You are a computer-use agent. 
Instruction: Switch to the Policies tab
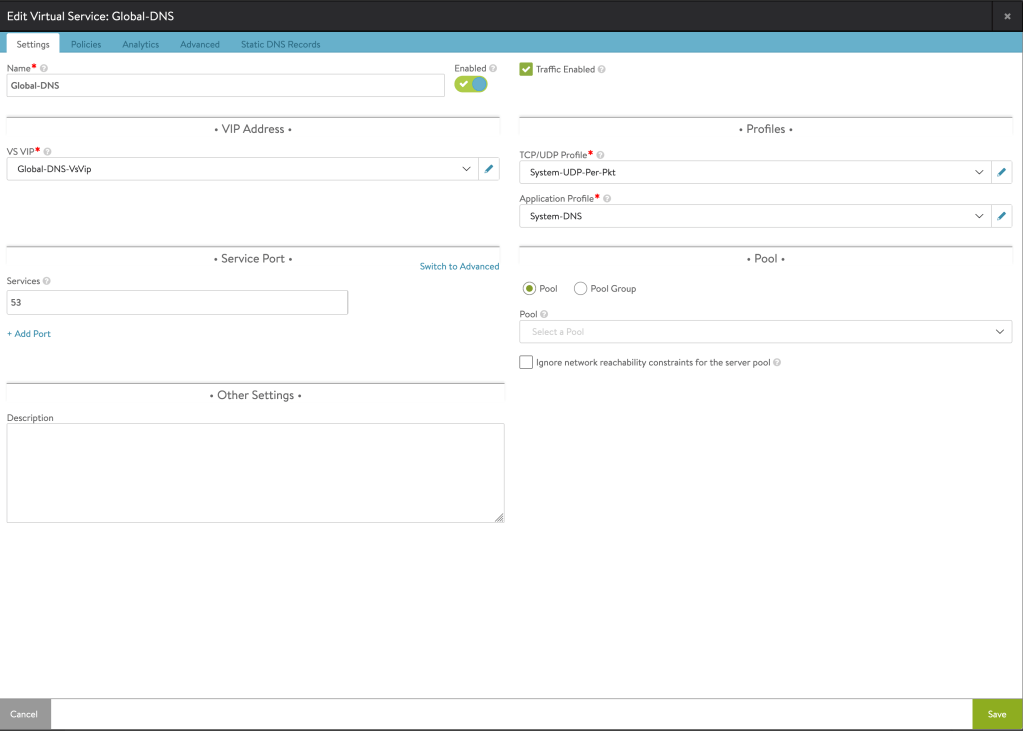(x=86, y=44)
